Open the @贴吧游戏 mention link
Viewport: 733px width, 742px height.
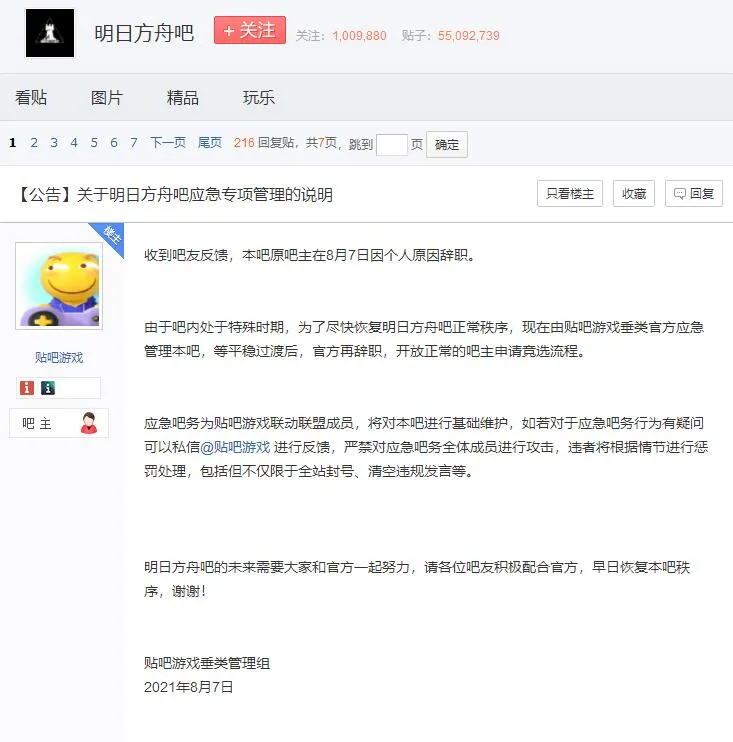[235, 447]
